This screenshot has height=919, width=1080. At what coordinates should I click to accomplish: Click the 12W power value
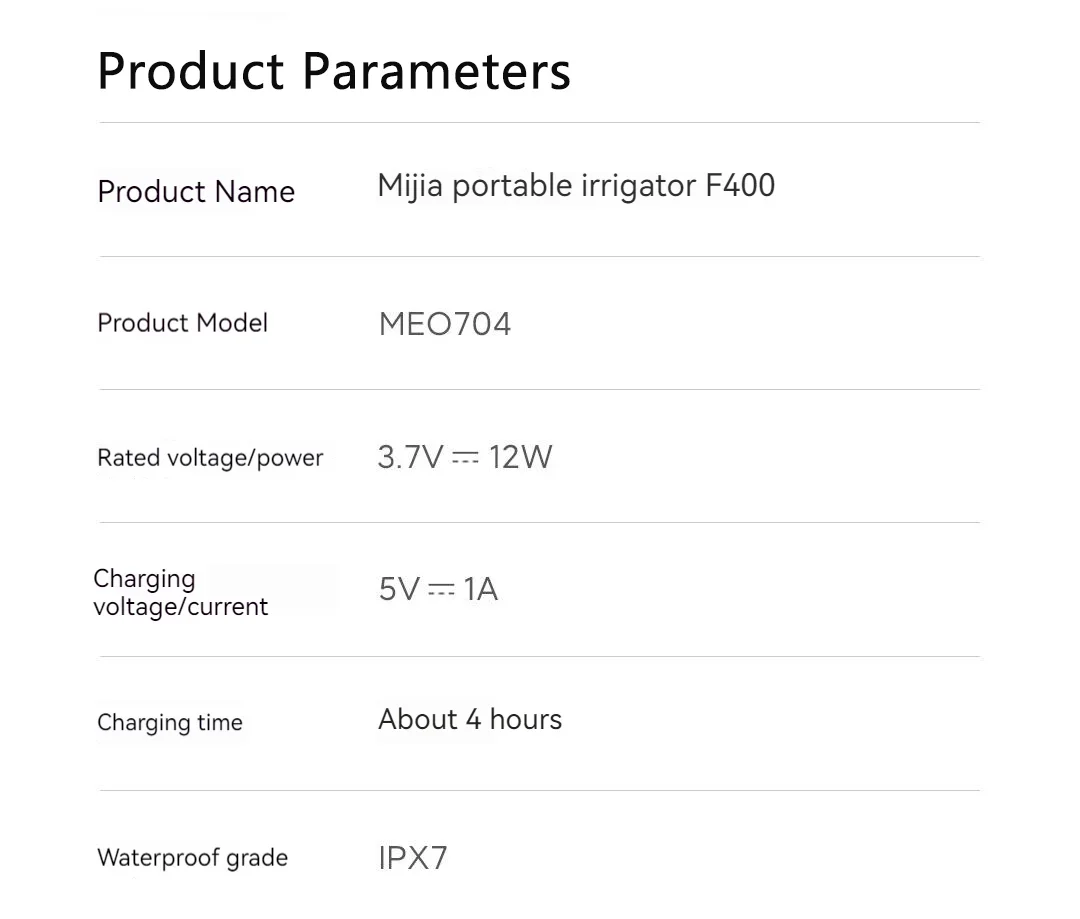click(521, 458)
